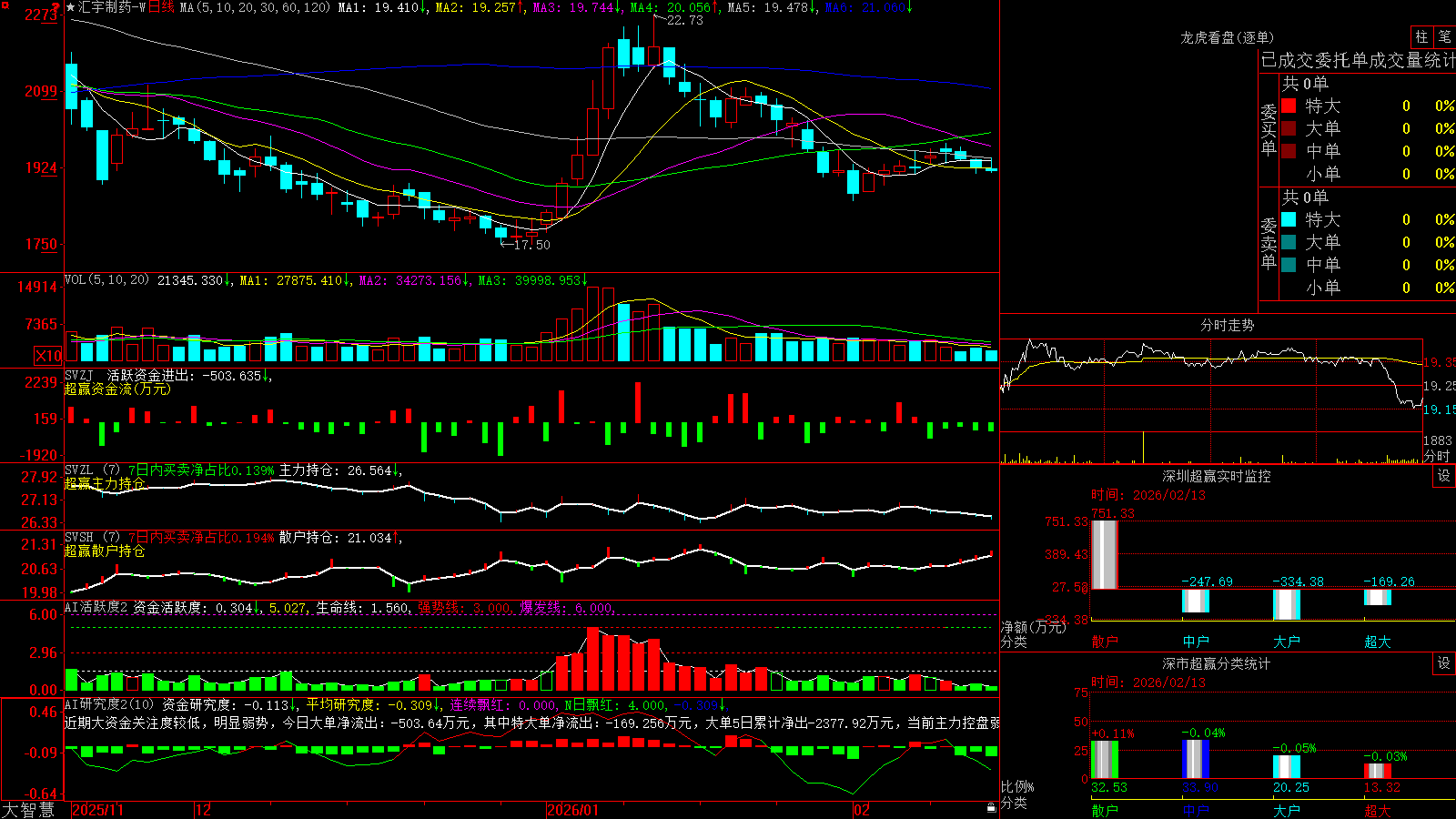Click the red 超大 bar in 深市超赢分类统计
Screen dimensions: 1456x819
click(1378, 771)
